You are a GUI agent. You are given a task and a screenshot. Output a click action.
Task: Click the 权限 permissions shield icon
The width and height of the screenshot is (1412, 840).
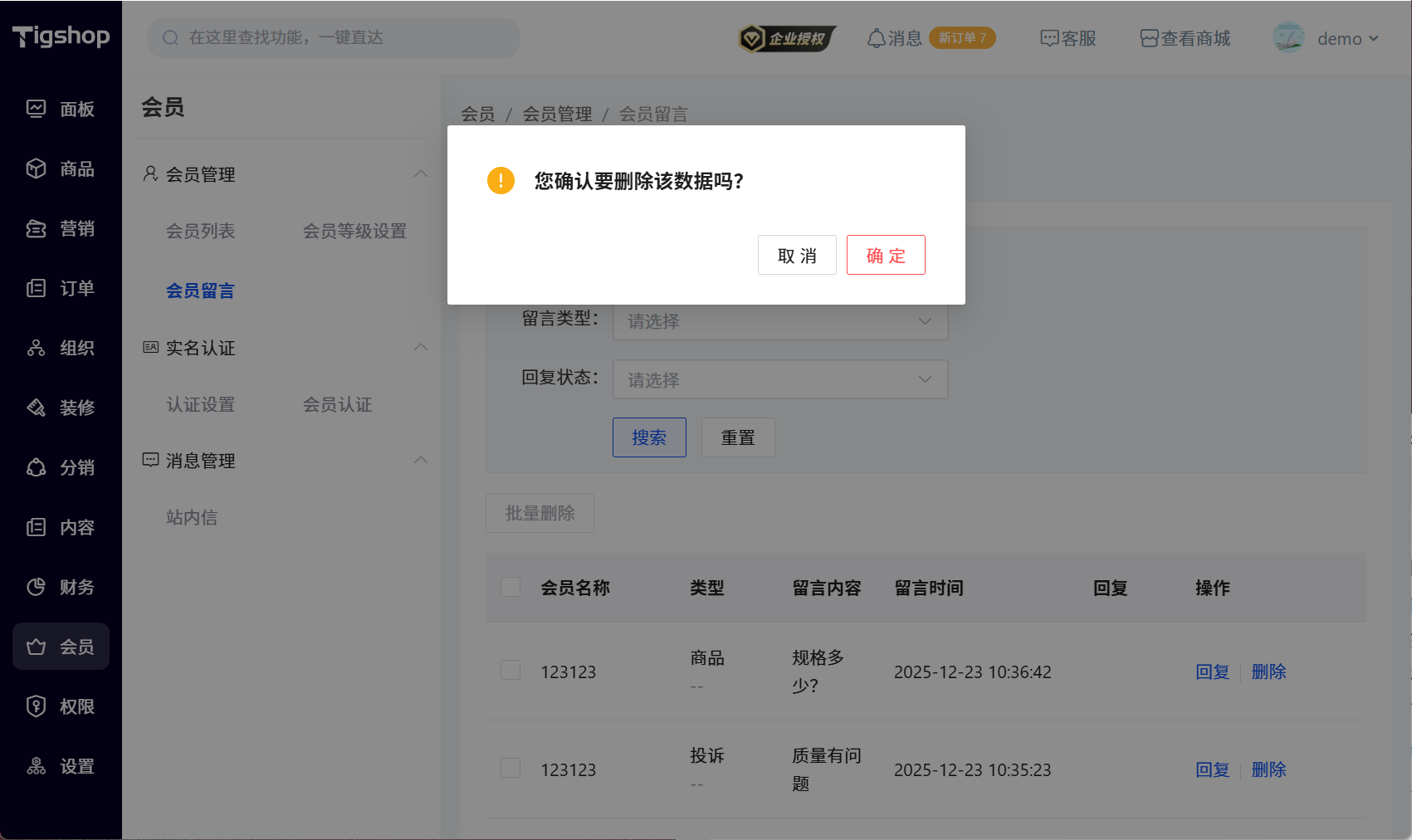36,706
